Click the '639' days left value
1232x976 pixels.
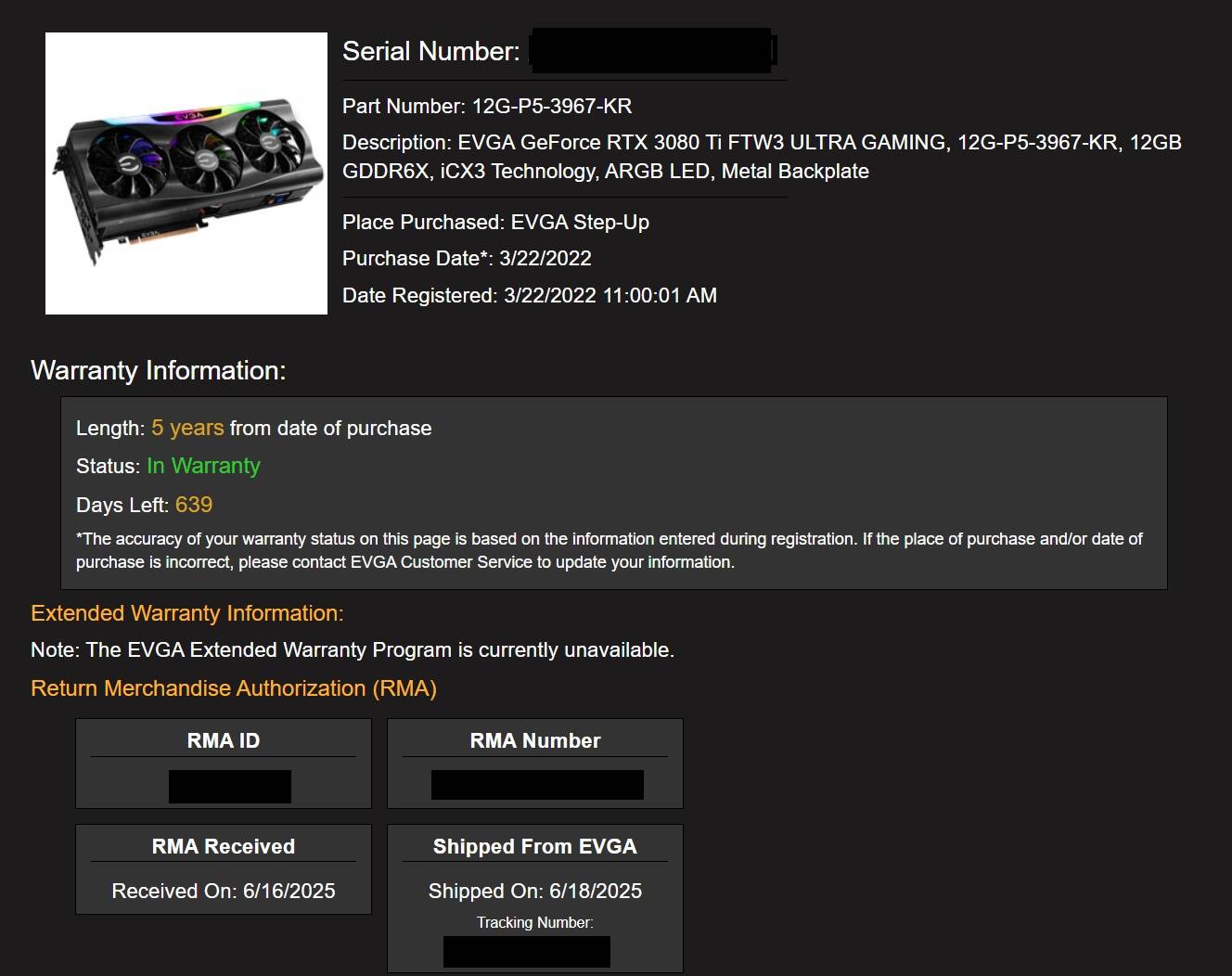(x=194, y=505)
